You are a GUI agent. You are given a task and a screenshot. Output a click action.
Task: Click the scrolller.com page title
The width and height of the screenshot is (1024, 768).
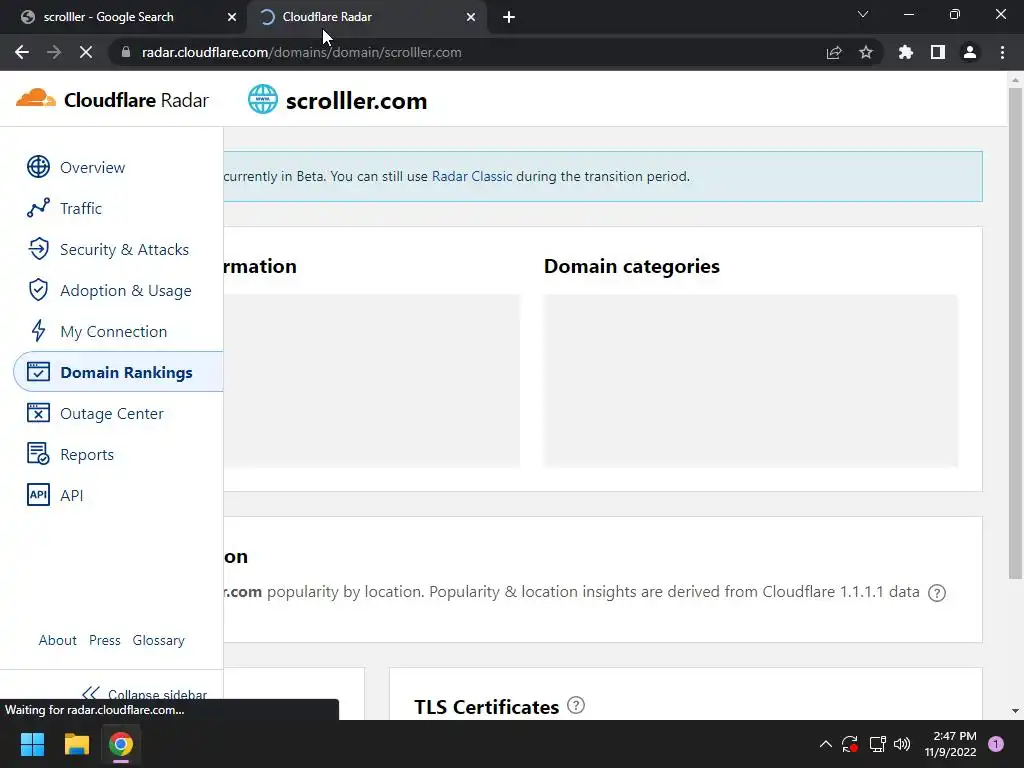click(357, 101)
